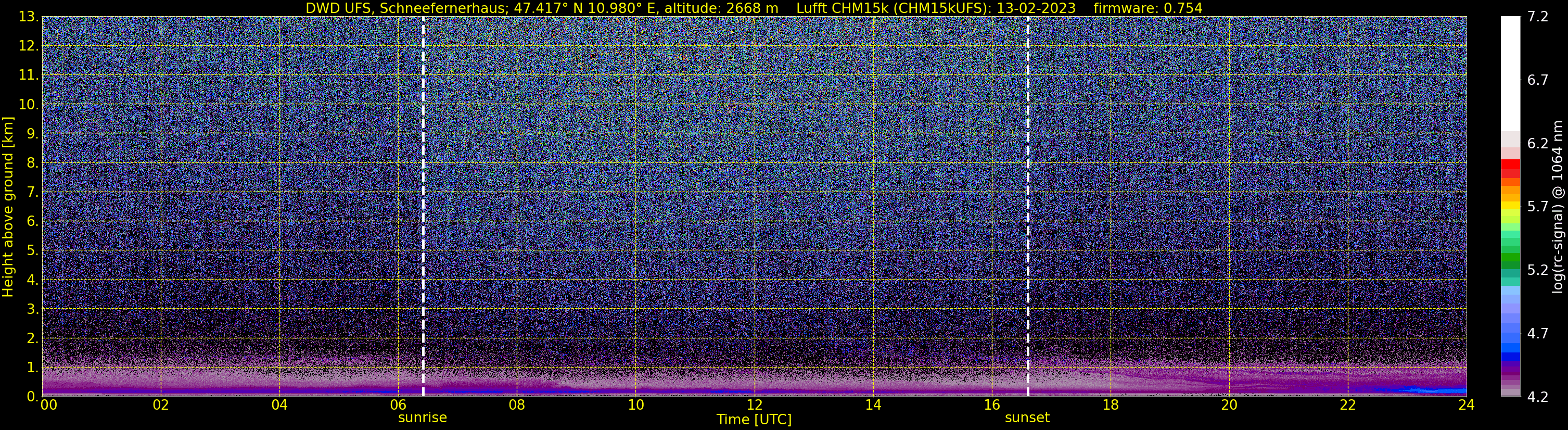
Task: Click the '14' time tick label
Action: 873,405
